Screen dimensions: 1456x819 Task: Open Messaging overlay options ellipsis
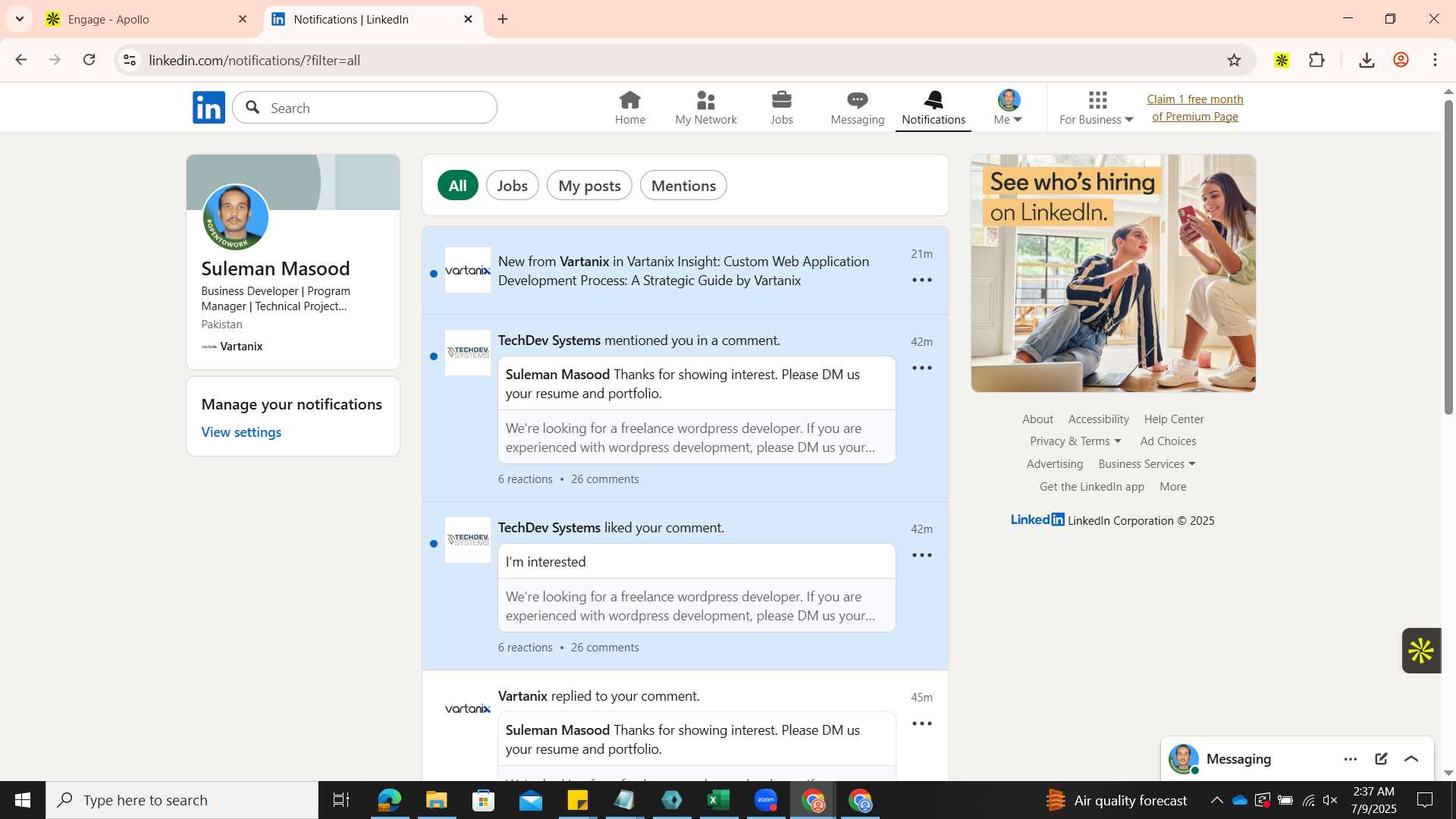click(1351, 759)
